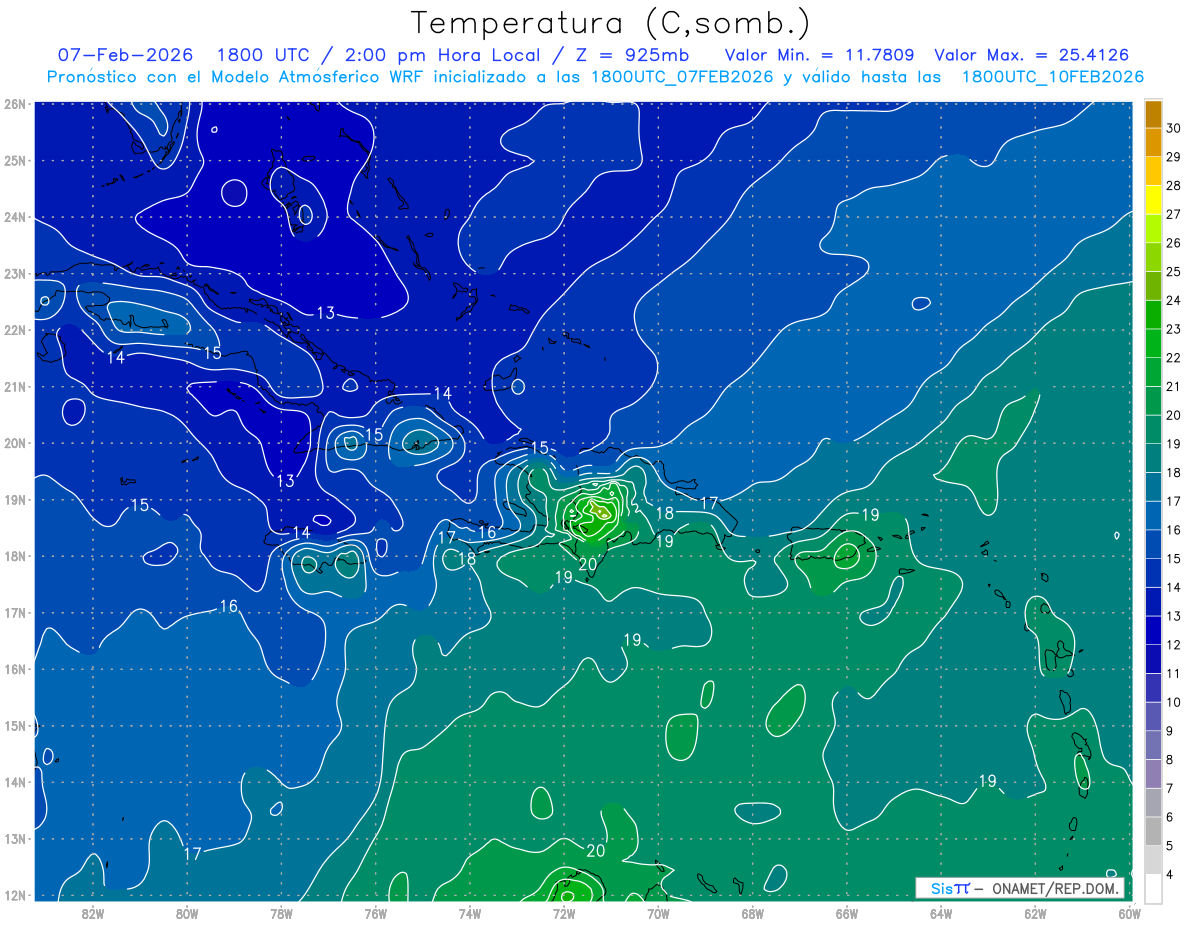Click the '21N' latitude axis label

coord(15,387)
